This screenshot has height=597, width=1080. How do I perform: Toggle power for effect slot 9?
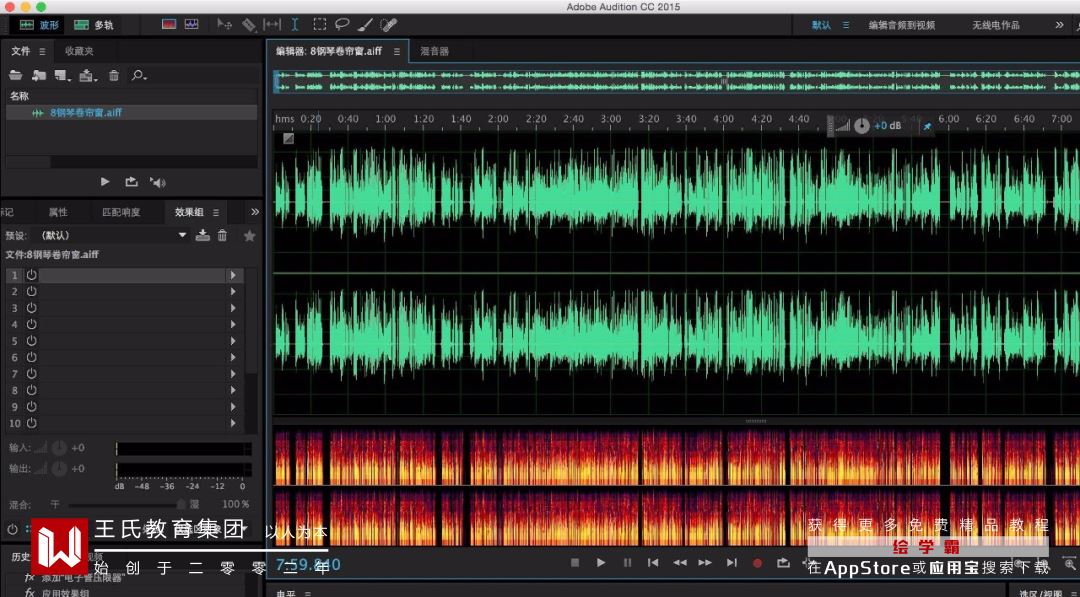pyautogui.click(x=31, y=407)
